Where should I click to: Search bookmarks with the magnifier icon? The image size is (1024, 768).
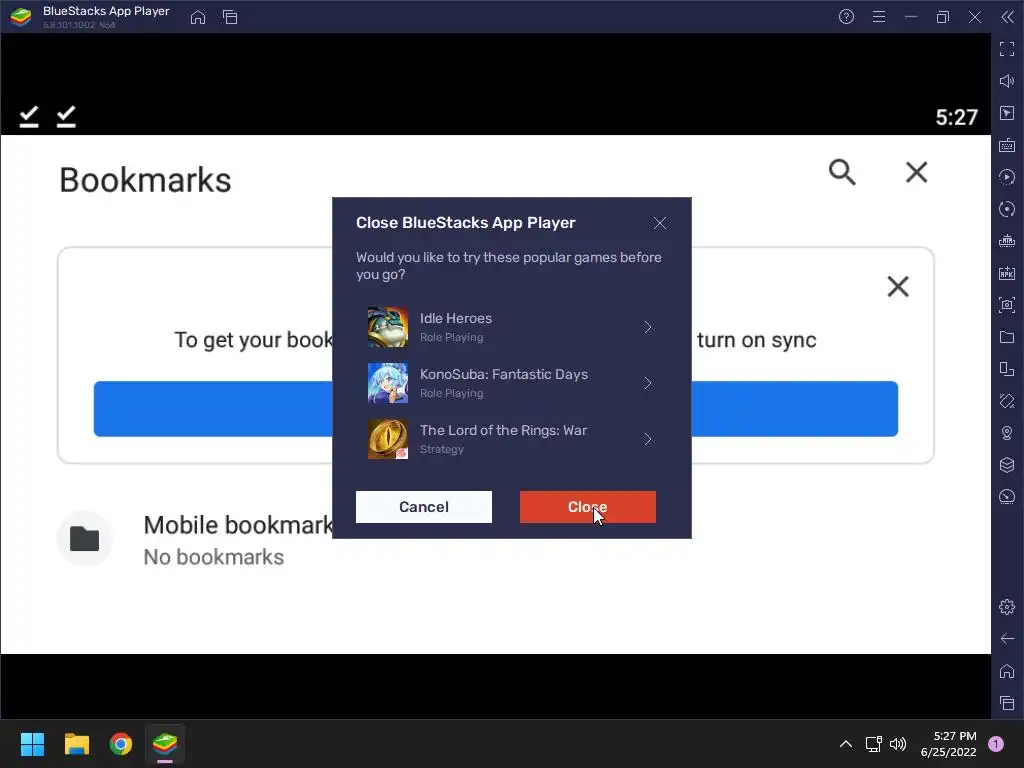842,172
